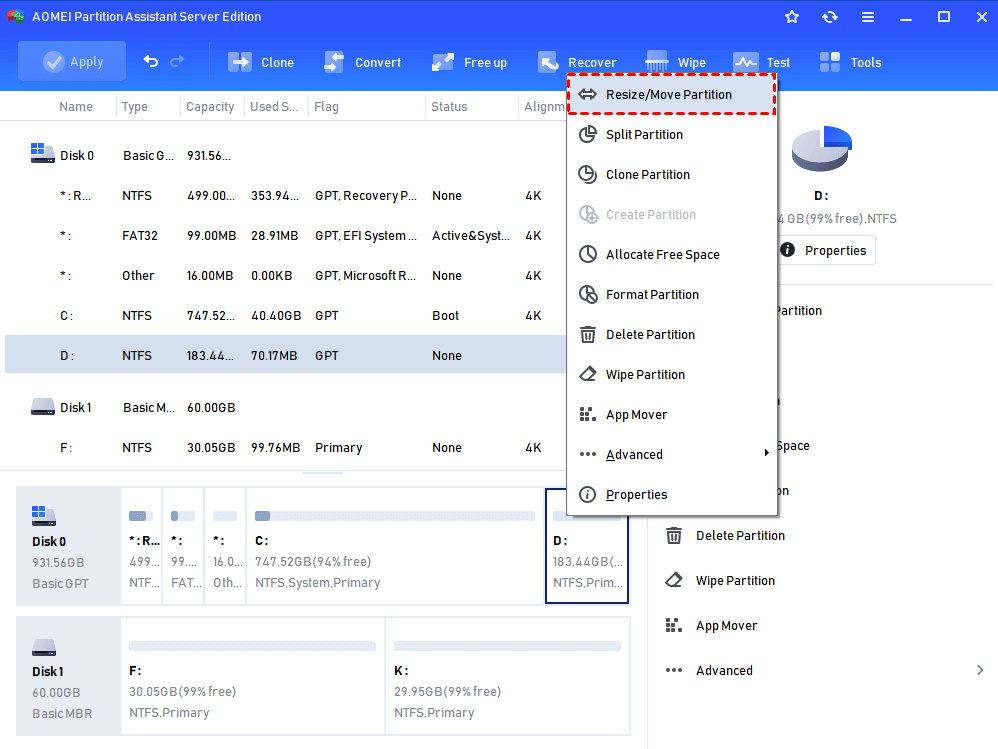Screen dimensions: 998x749
Task: Expand Advanced chevron in right panel
Action: [x=980, y=670]
